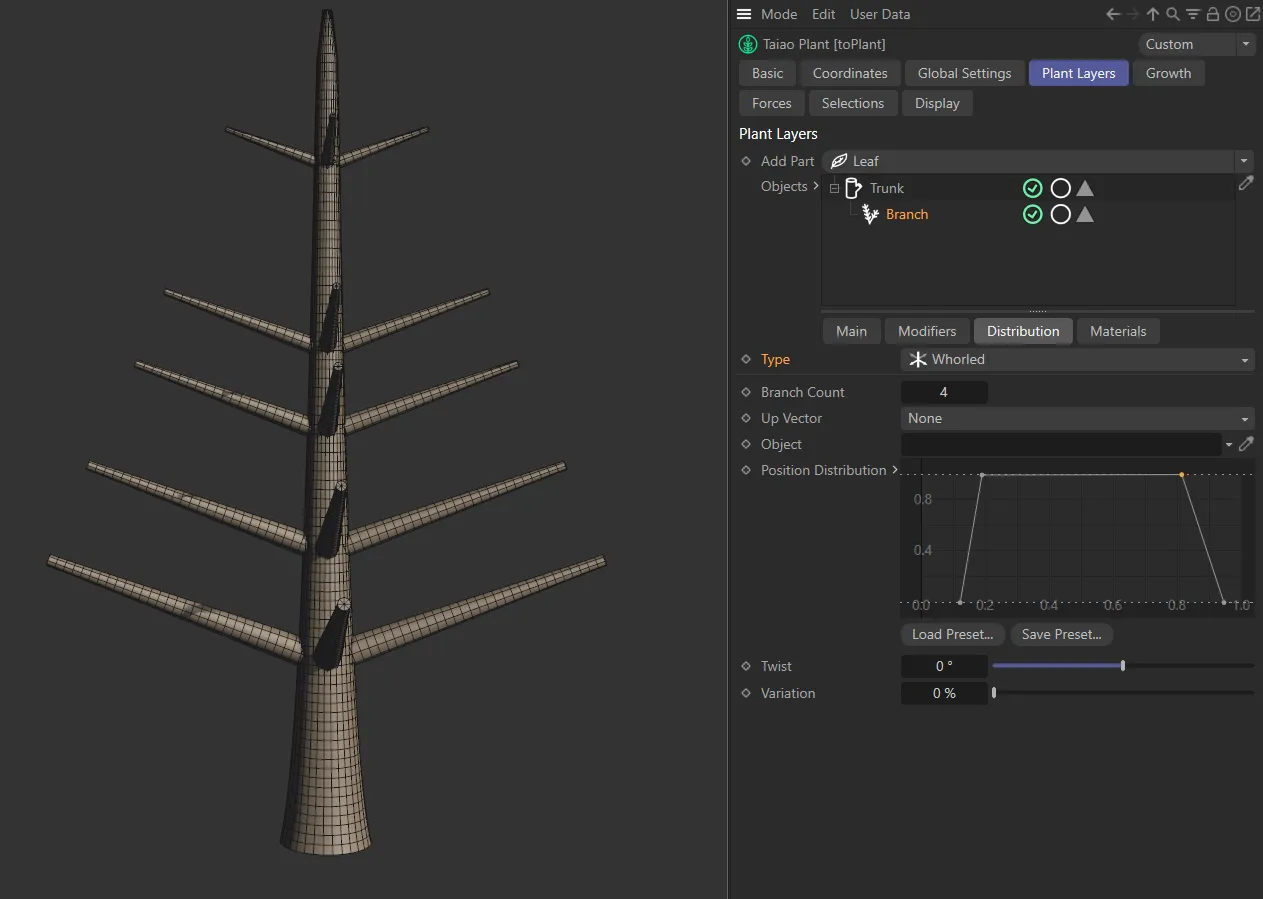Toggle the circle visibility dot on Trunk
1263x899 pixels.
pyautogui.click(x=1060, y=188)
